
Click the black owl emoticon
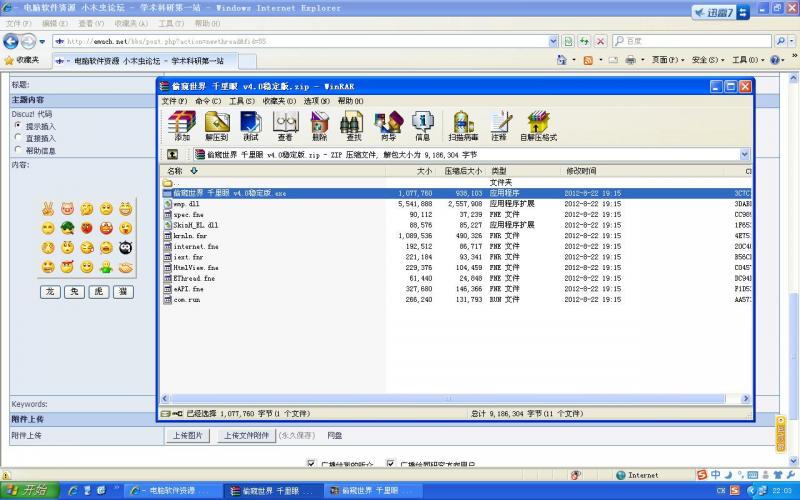tap(126, 247)
